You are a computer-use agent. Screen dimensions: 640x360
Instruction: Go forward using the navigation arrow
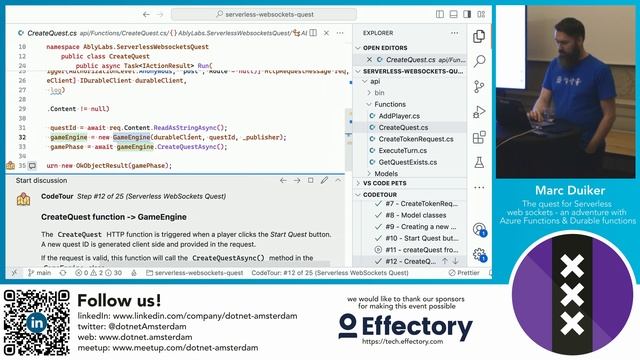tap(160, 14)
